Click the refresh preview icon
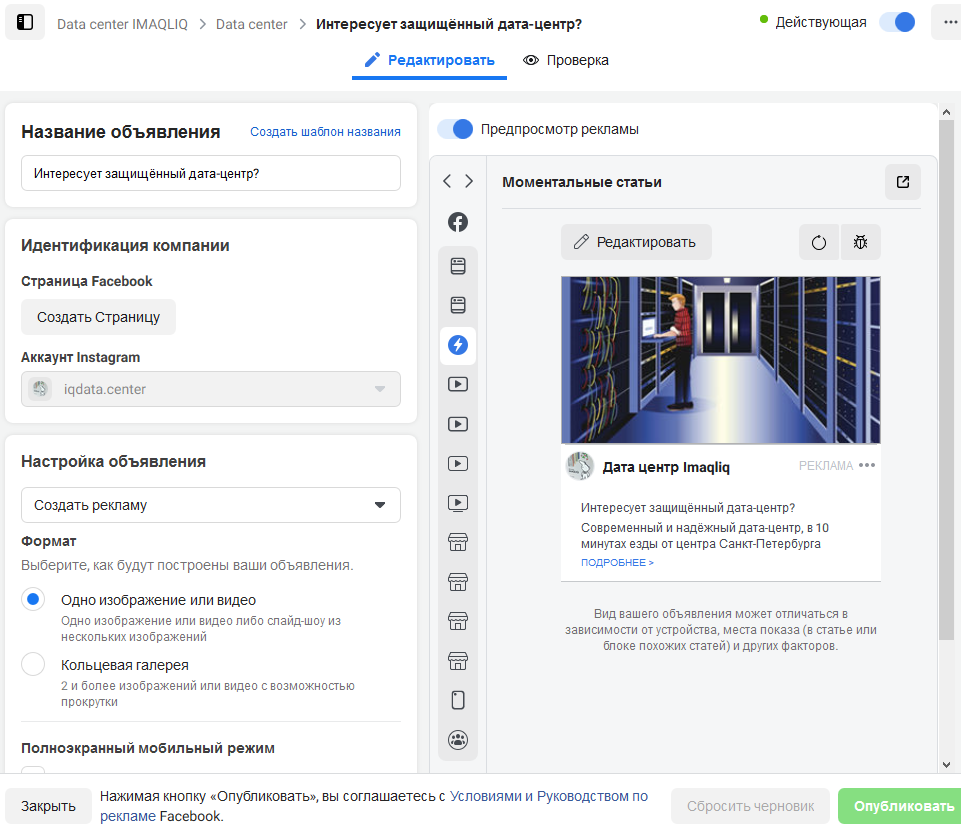The height and width of the screenshot is (827, 961). 819,242
